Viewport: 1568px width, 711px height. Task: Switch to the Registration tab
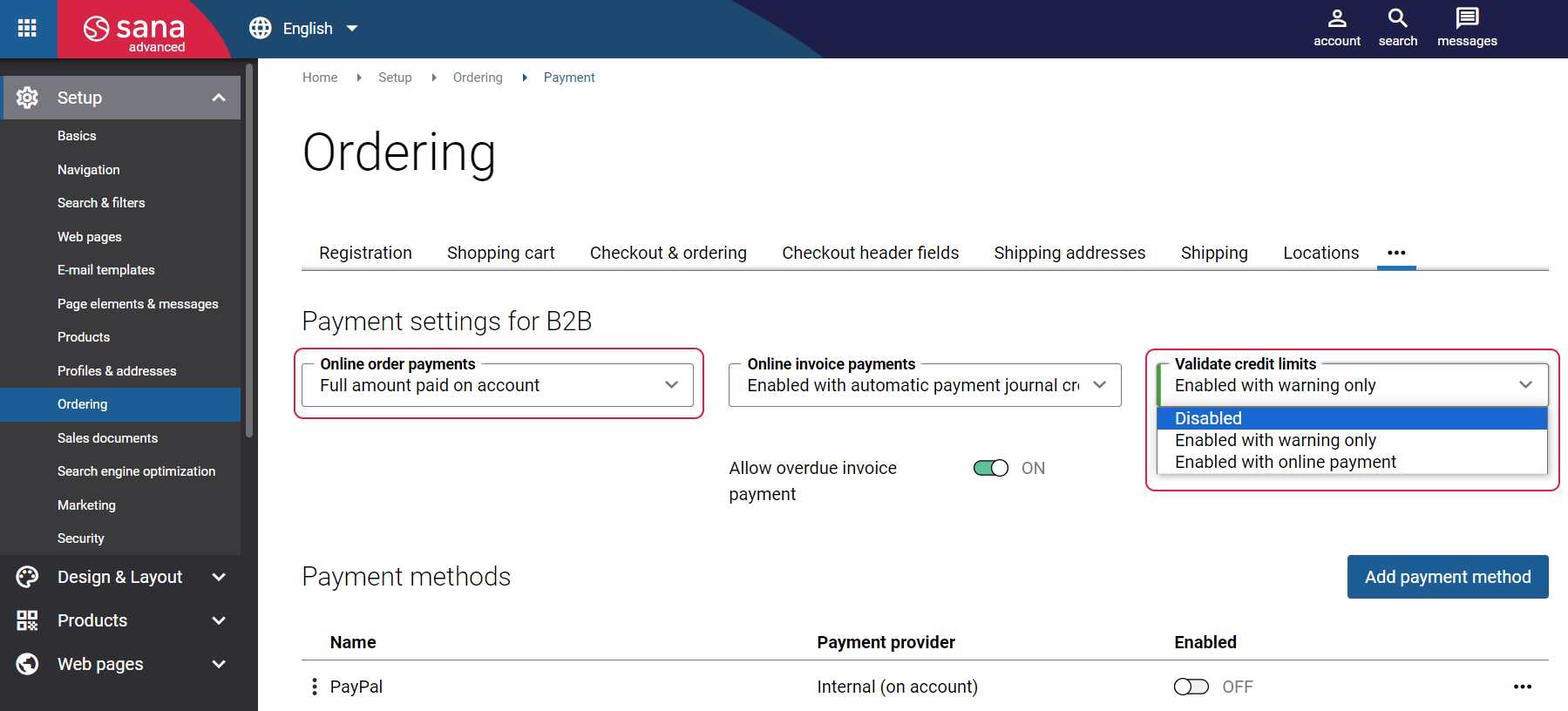tap(365, 253)
